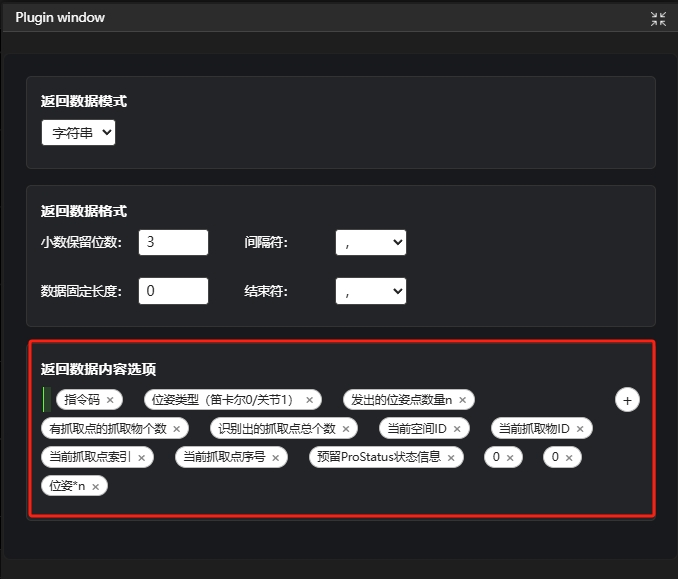
Task: Remove the 位姿类型 tag via its x icon
Action: (309, 400)
